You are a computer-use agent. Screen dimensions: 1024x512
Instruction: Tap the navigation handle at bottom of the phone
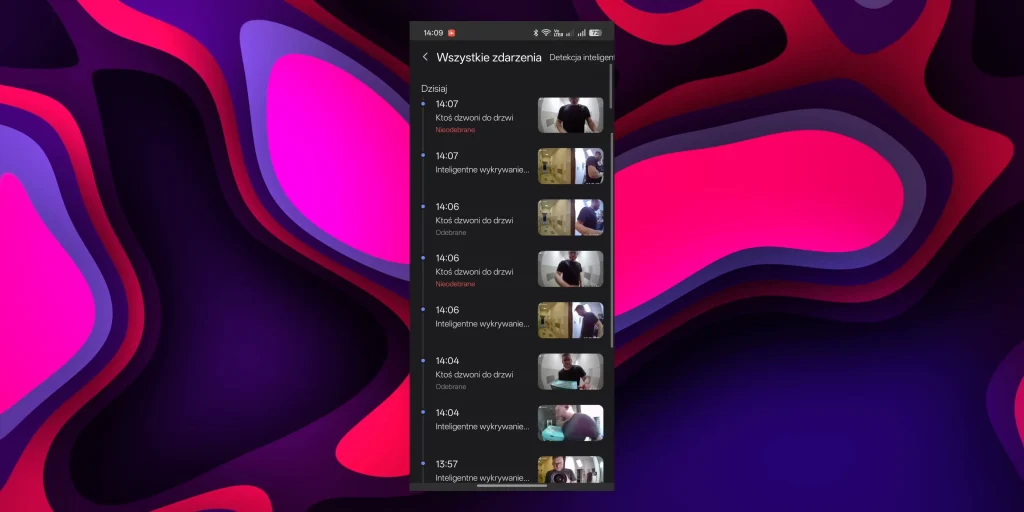click(x=512, y=485)
